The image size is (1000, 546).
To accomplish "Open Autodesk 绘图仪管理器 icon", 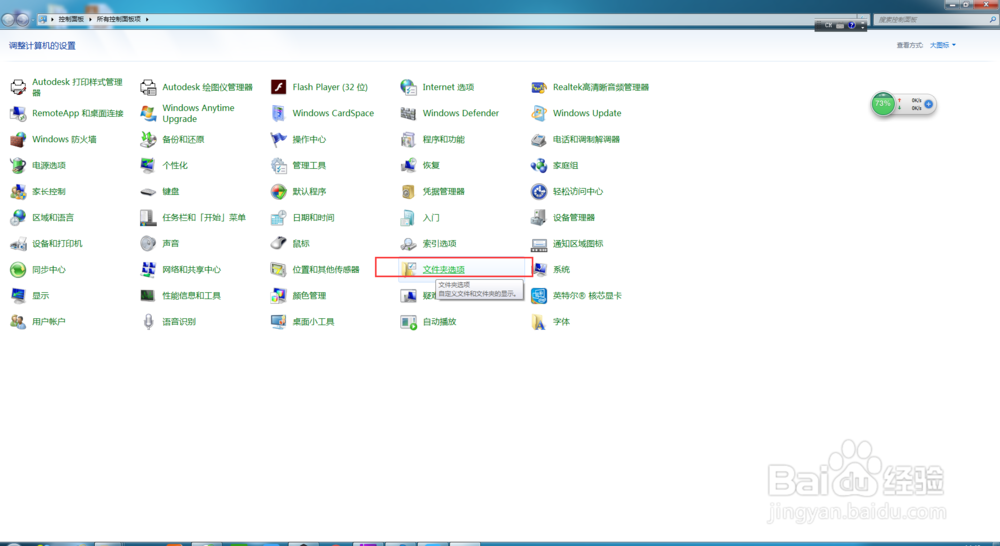I will 148,87.
